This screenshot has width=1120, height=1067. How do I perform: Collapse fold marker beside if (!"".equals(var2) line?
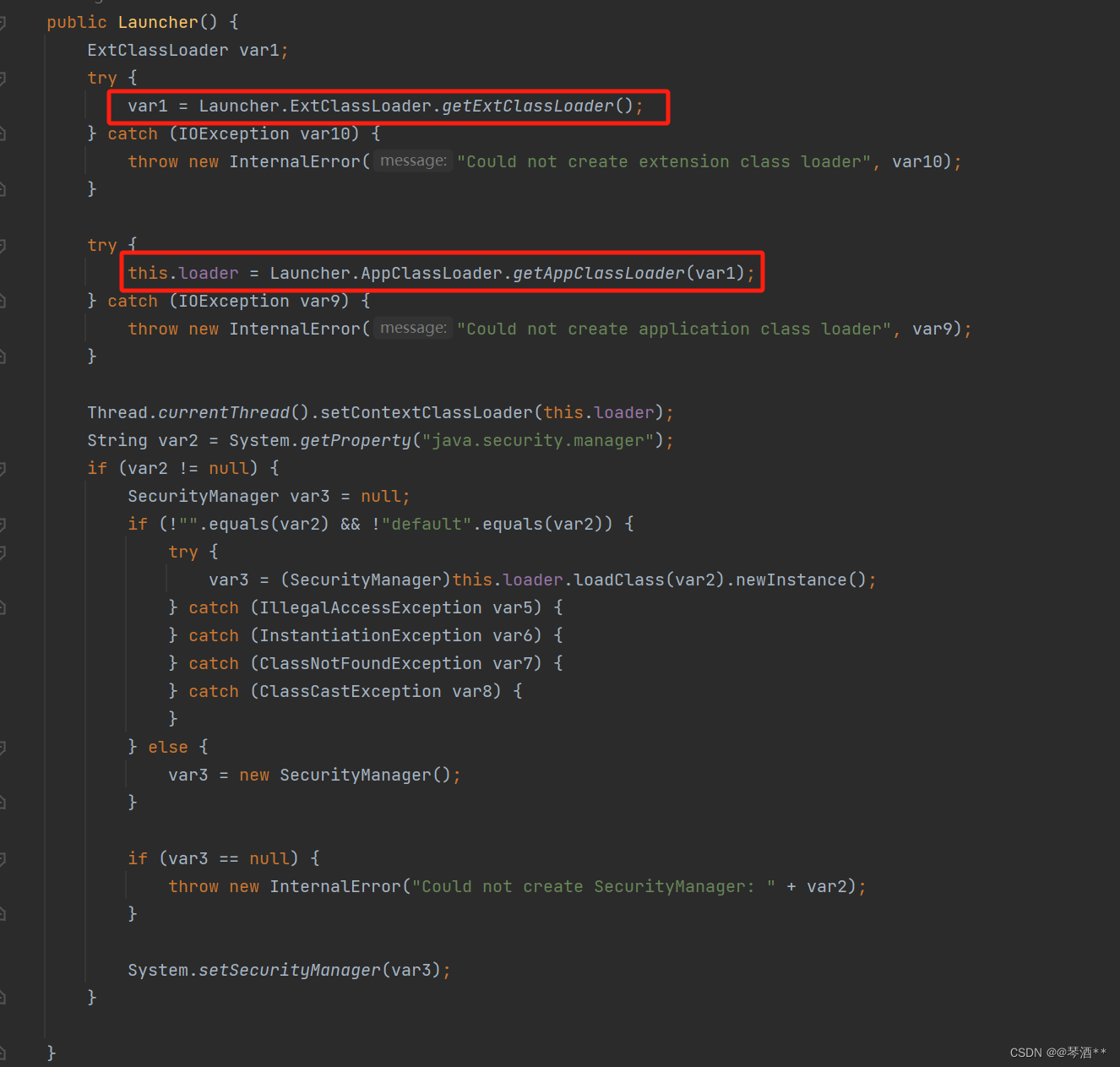[2, 525]
